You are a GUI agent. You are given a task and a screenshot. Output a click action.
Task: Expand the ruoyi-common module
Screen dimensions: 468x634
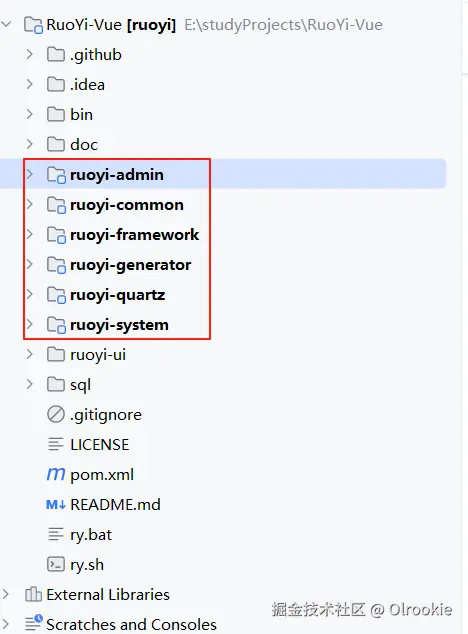(30, 204)
